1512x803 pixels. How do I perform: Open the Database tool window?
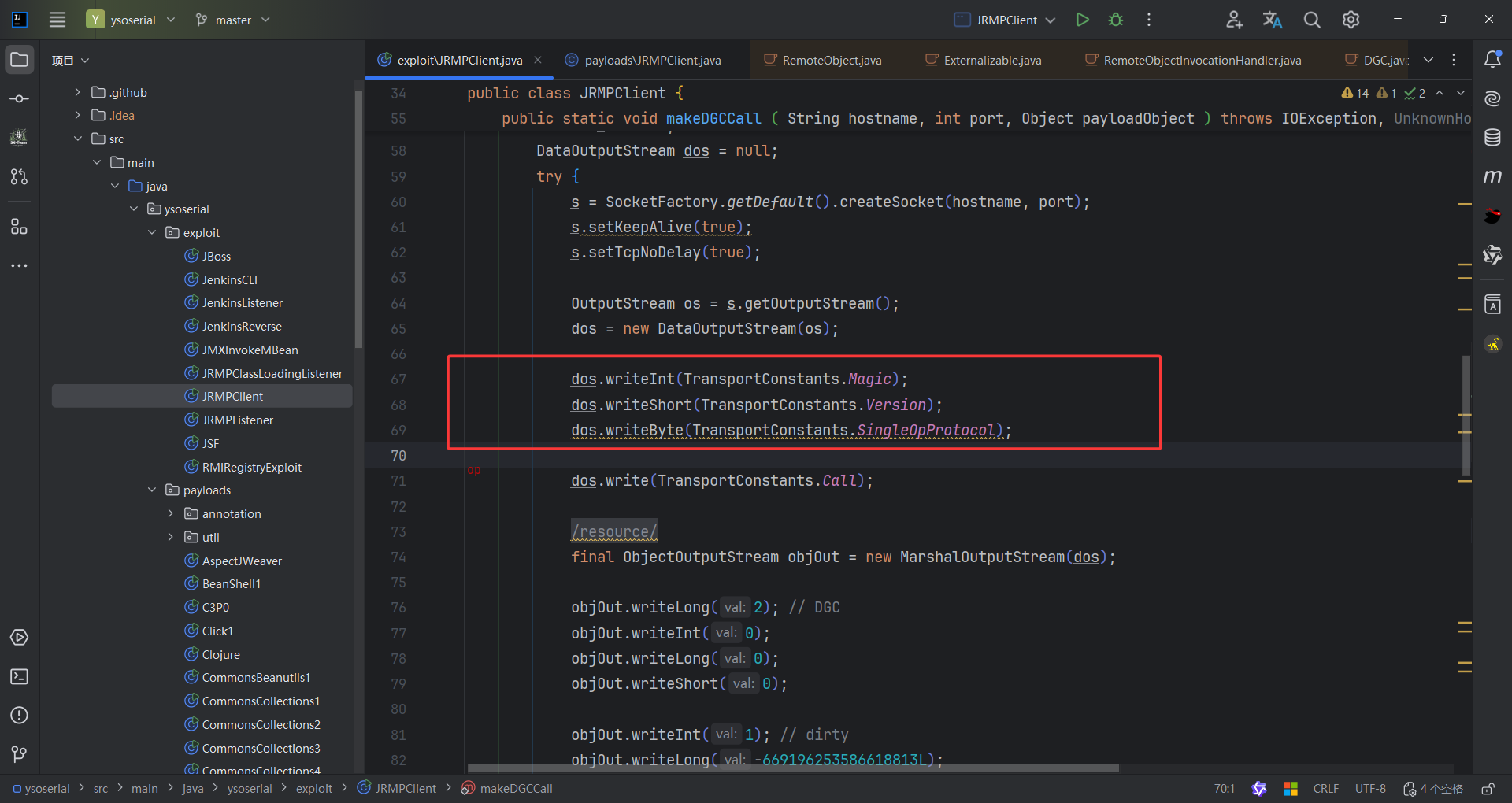coord(1492,138)
